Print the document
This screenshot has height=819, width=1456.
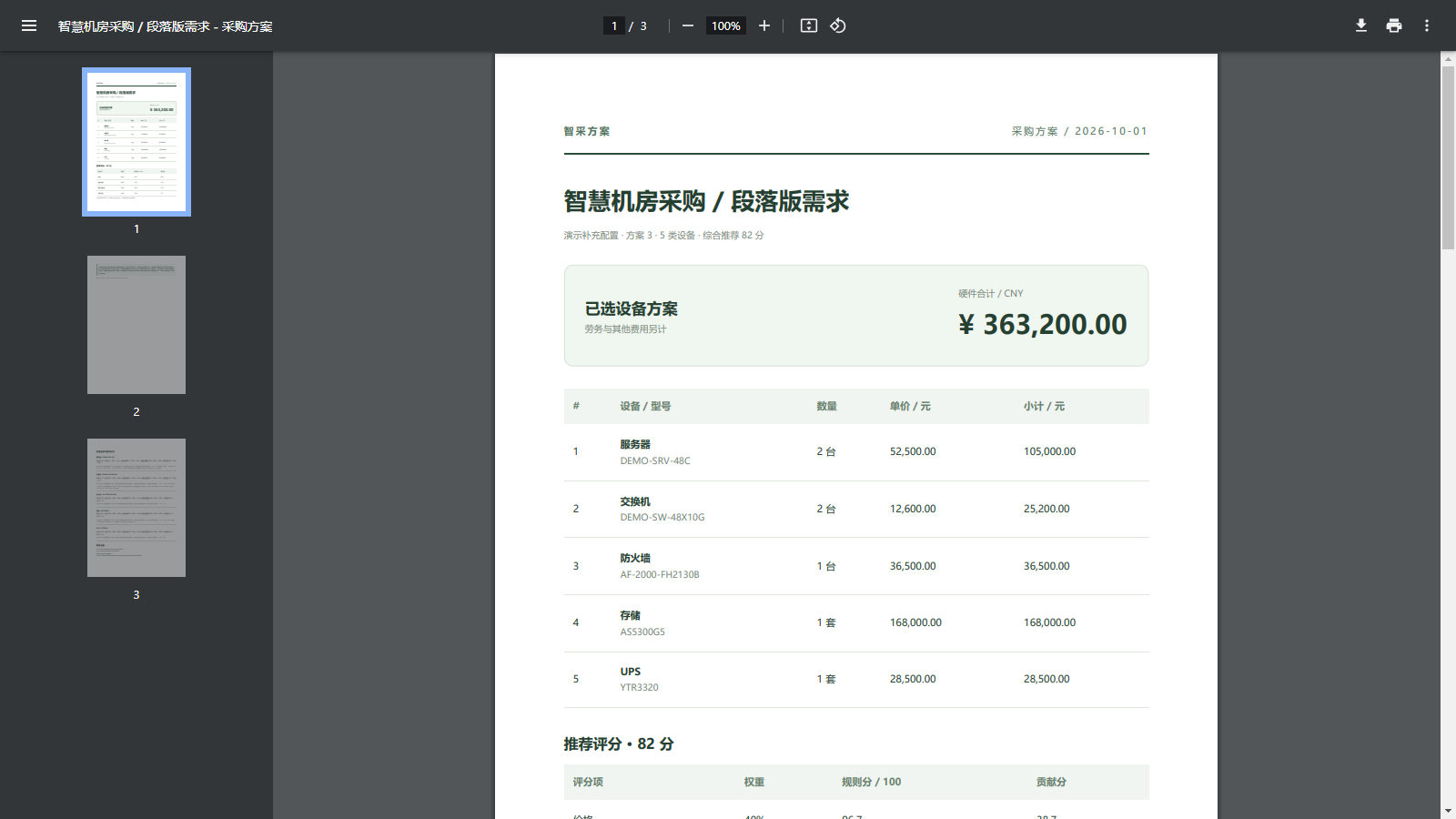pos(1394,25)
